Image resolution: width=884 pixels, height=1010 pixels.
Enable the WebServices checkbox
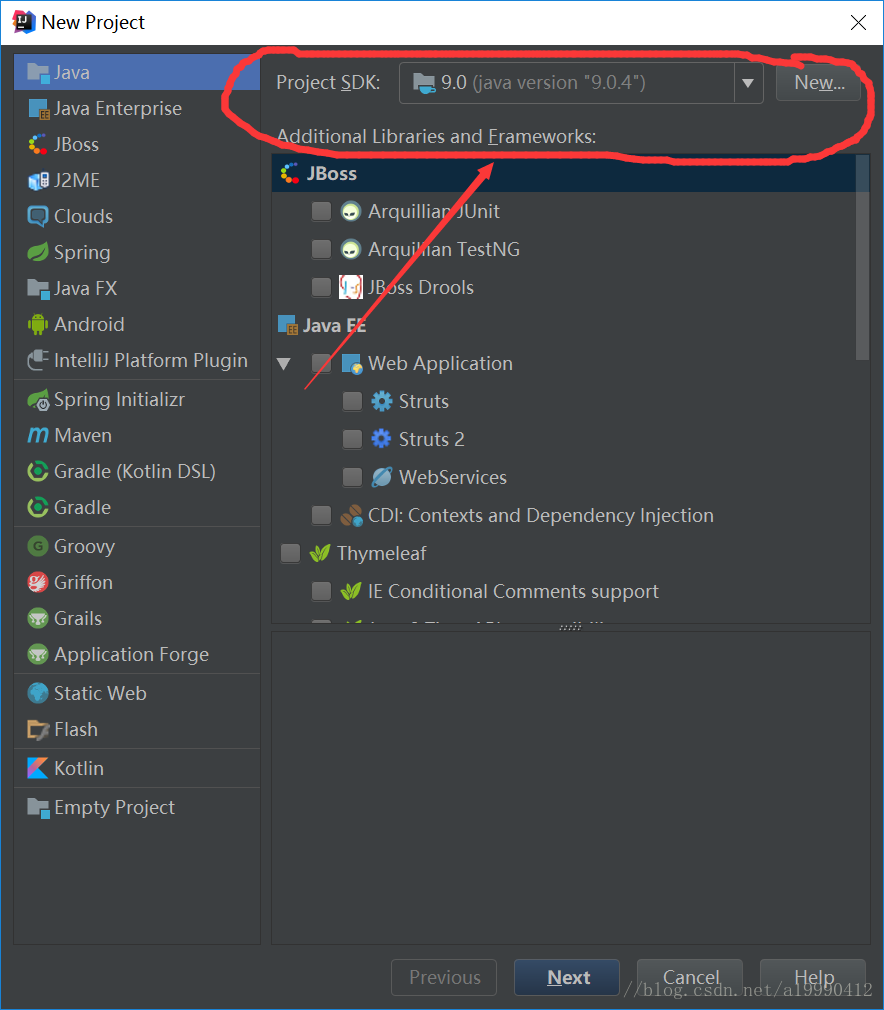click(352, 477)
